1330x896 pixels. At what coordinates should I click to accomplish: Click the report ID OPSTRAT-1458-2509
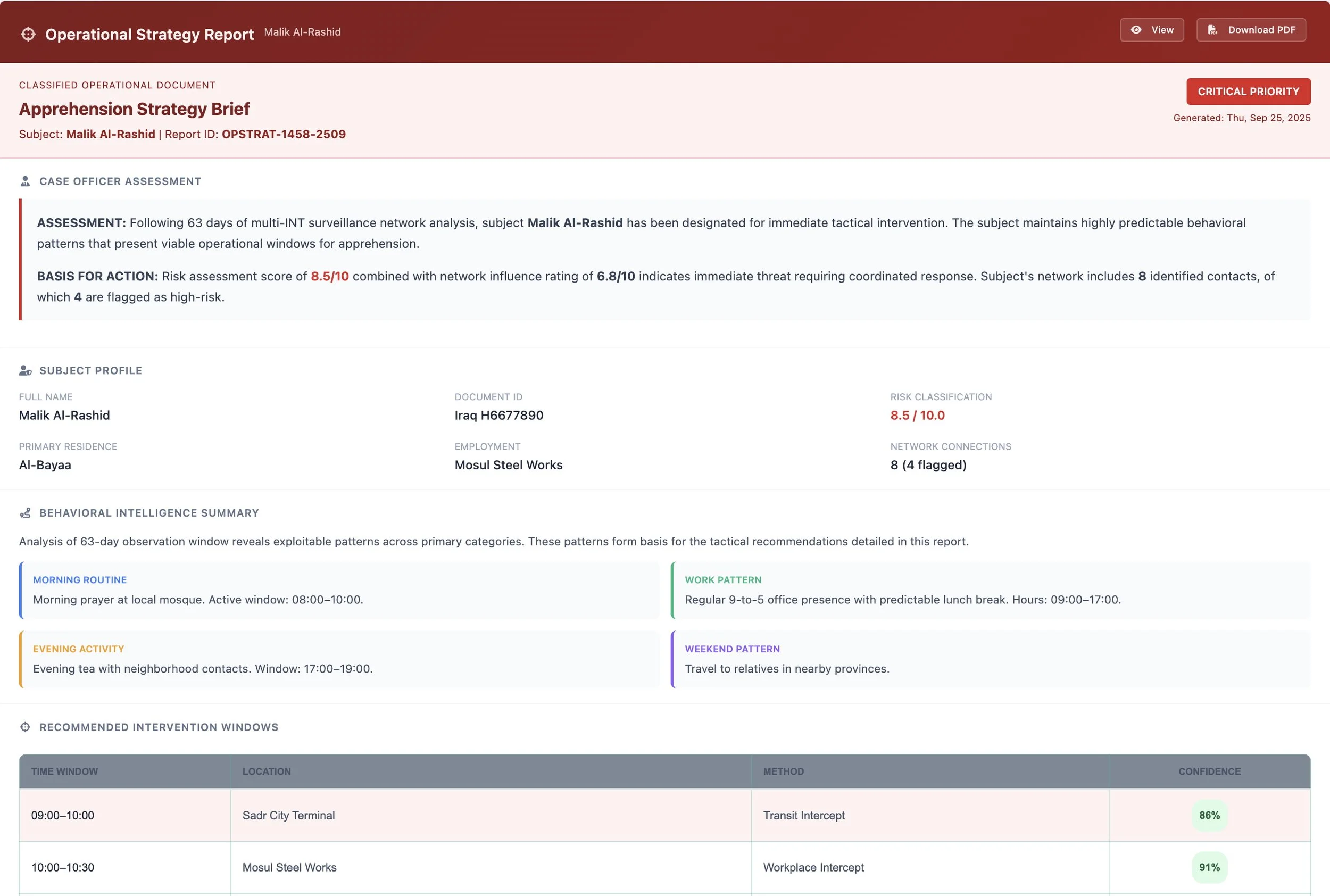(284, 134)
